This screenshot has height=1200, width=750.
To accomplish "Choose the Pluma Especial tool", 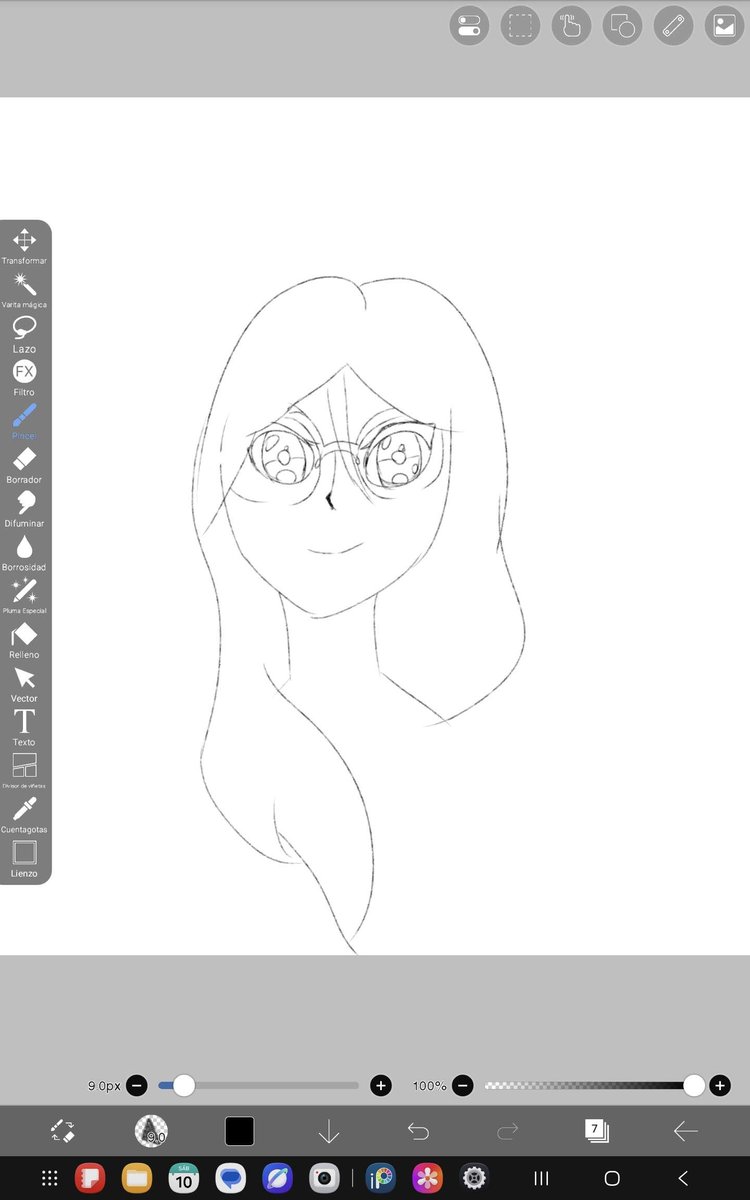I will (24, 596).
